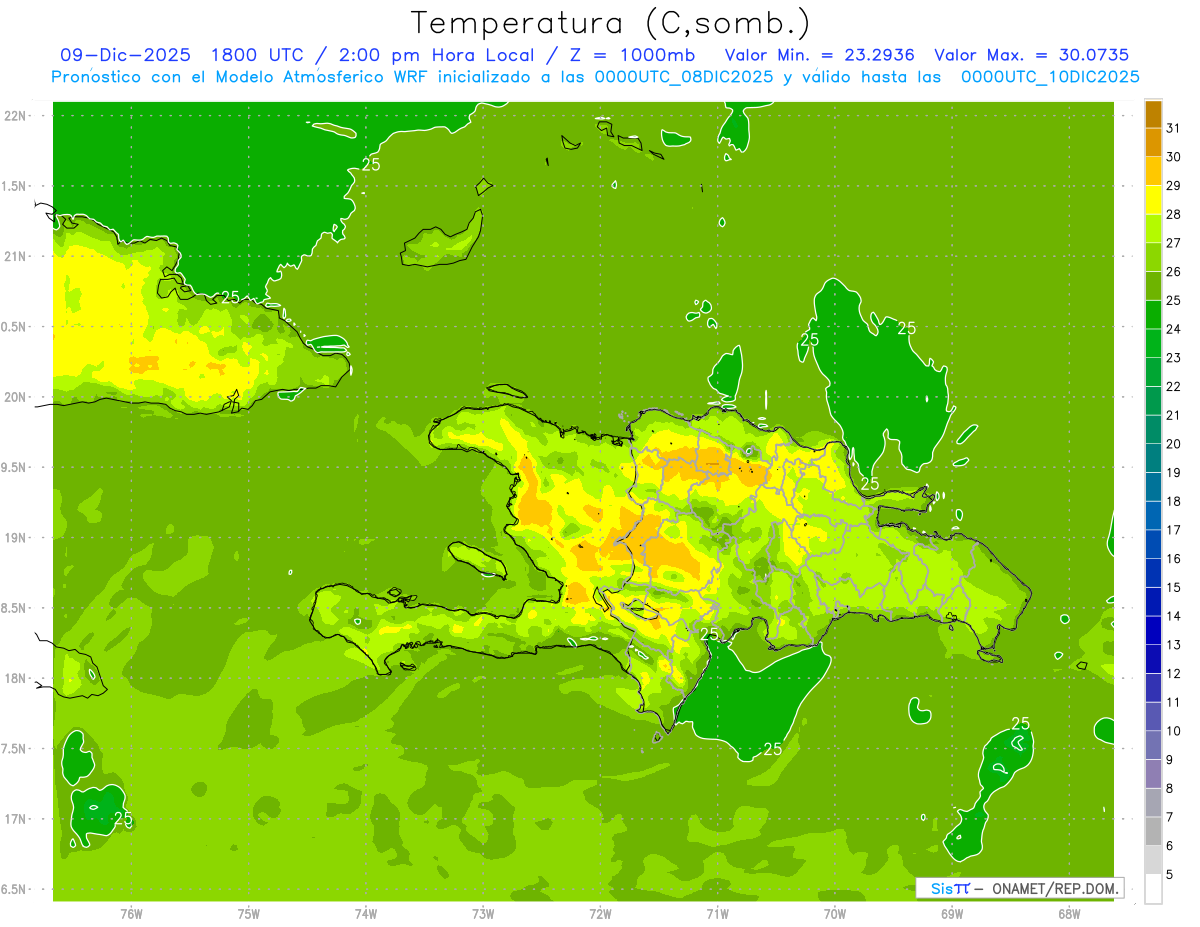This screenshot has width=1200, height=927.
Task: Click the '70W' longitude axis label
Action: tap(835, 913)
